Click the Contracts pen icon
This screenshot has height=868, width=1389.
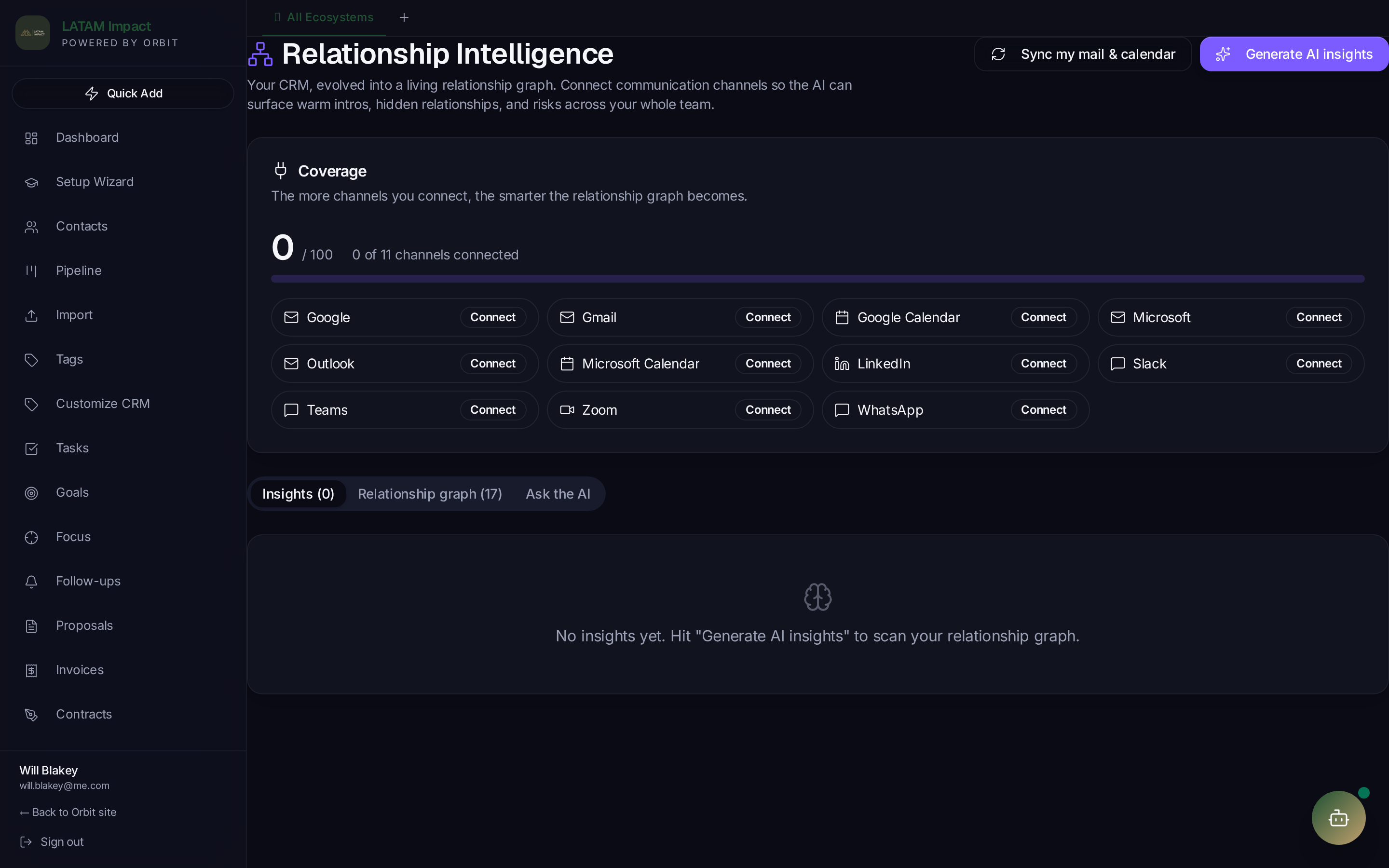[x=31, y=715]
